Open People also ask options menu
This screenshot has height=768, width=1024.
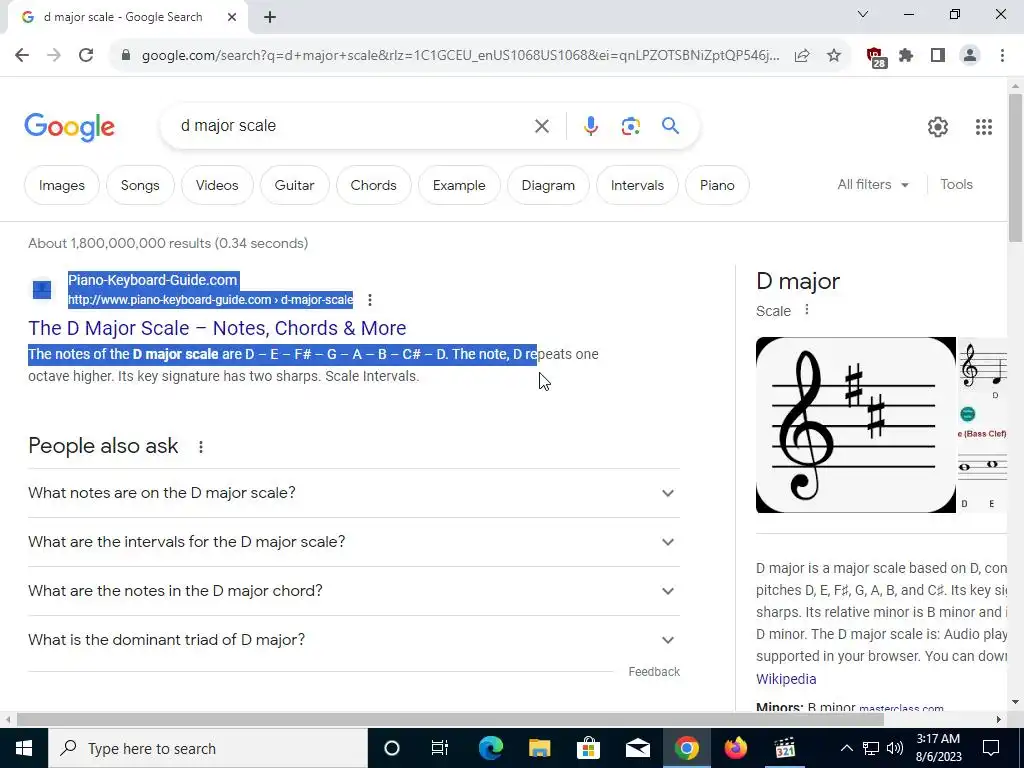(x=200, y=447)
